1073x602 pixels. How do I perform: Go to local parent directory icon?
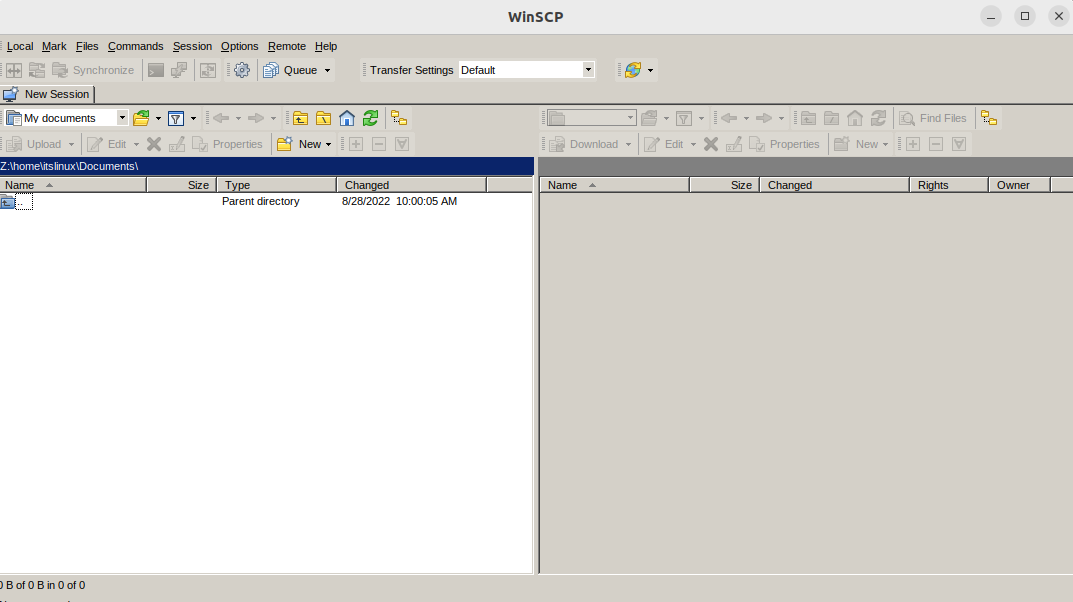point(300,118)
